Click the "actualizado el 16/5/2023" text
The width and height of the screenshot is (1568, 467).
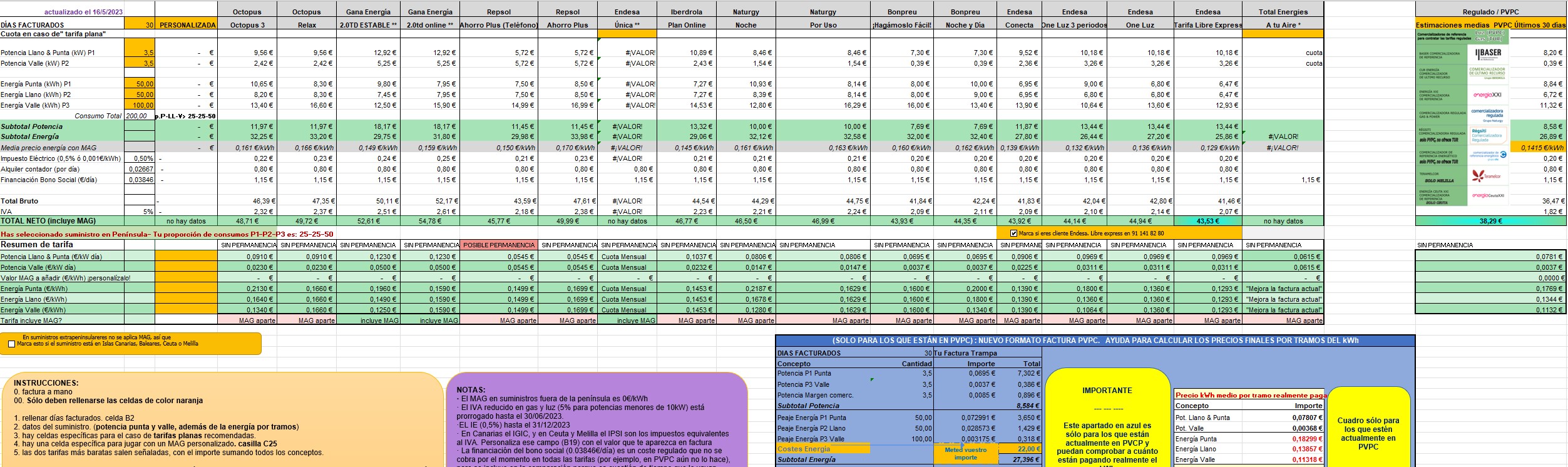pos(83,12)
